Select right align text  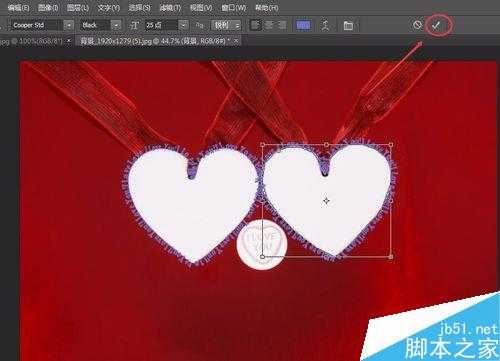(282, 25)
